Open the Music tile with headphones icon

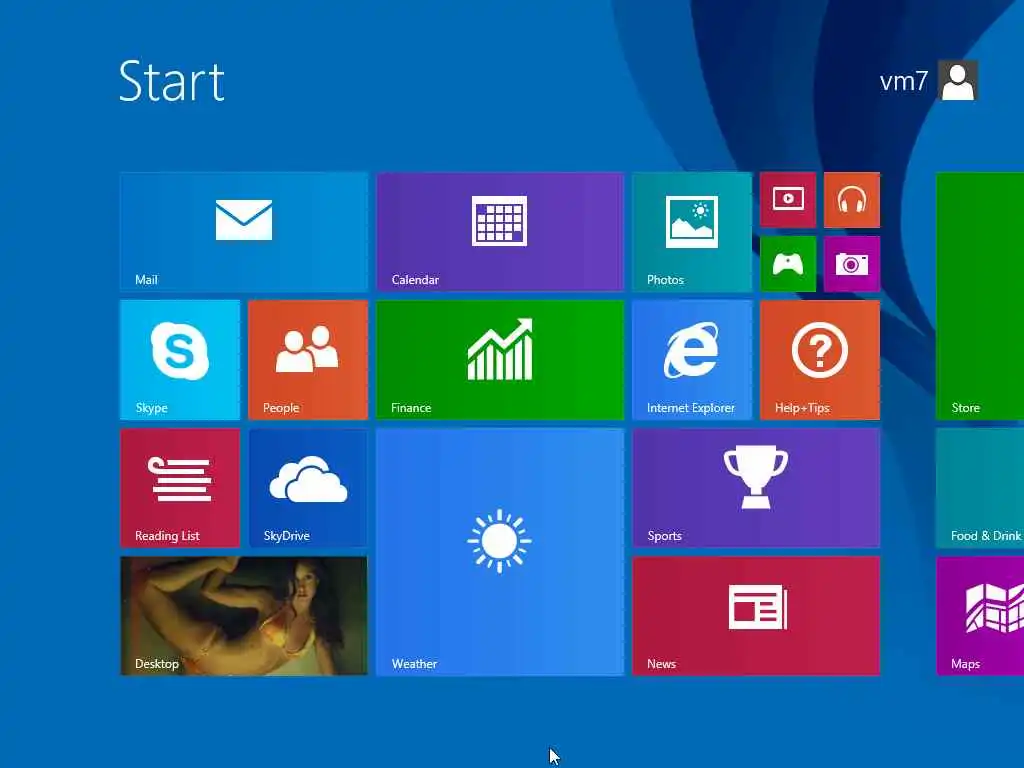(852, 200)
